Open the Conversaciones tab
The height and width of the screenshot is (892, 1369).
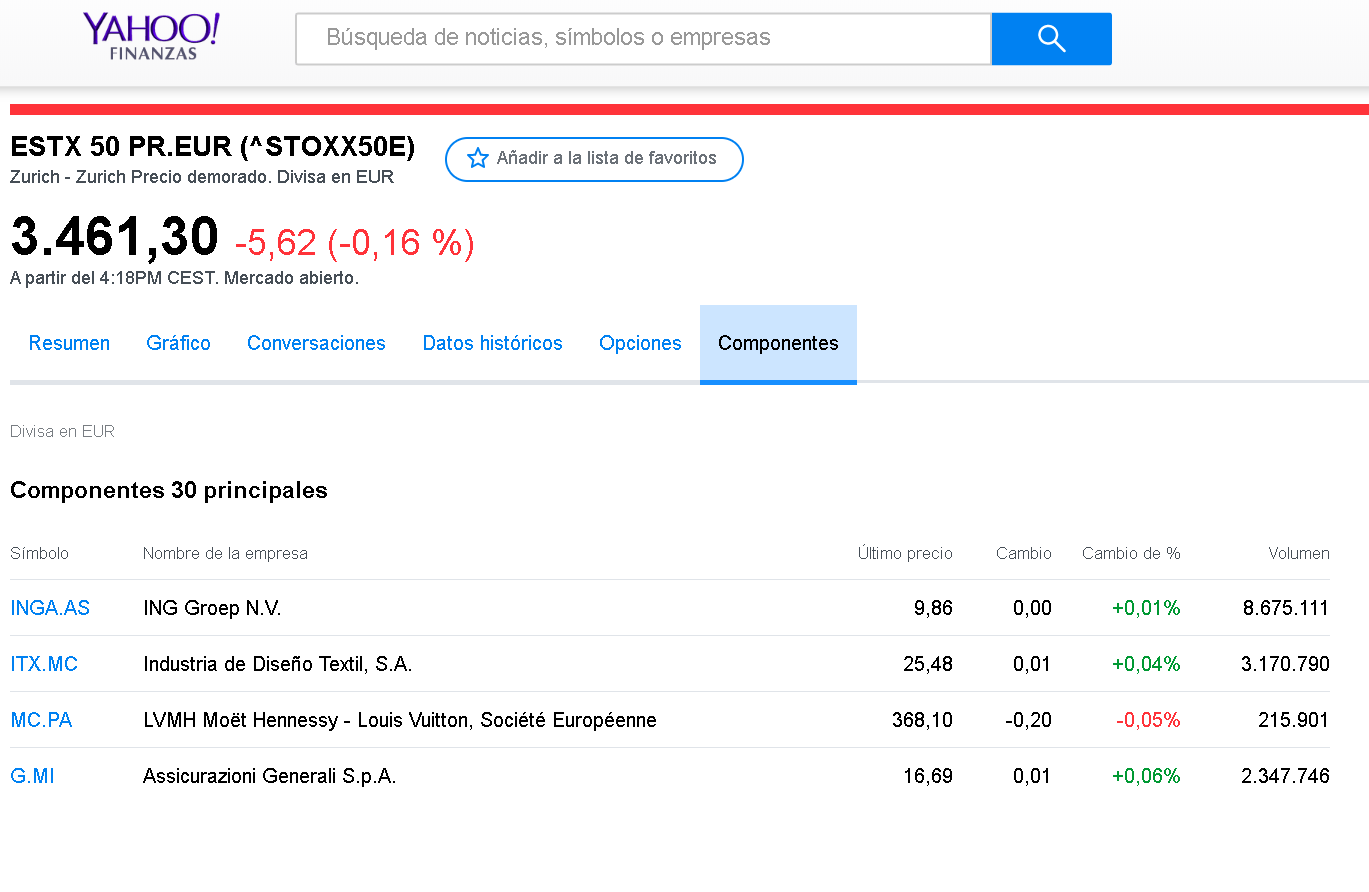(316, 343)
